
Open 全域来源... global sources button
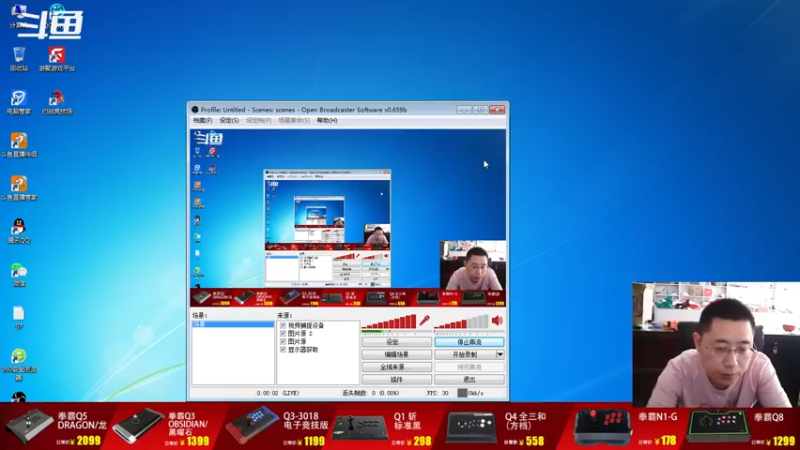pos(396,367)
